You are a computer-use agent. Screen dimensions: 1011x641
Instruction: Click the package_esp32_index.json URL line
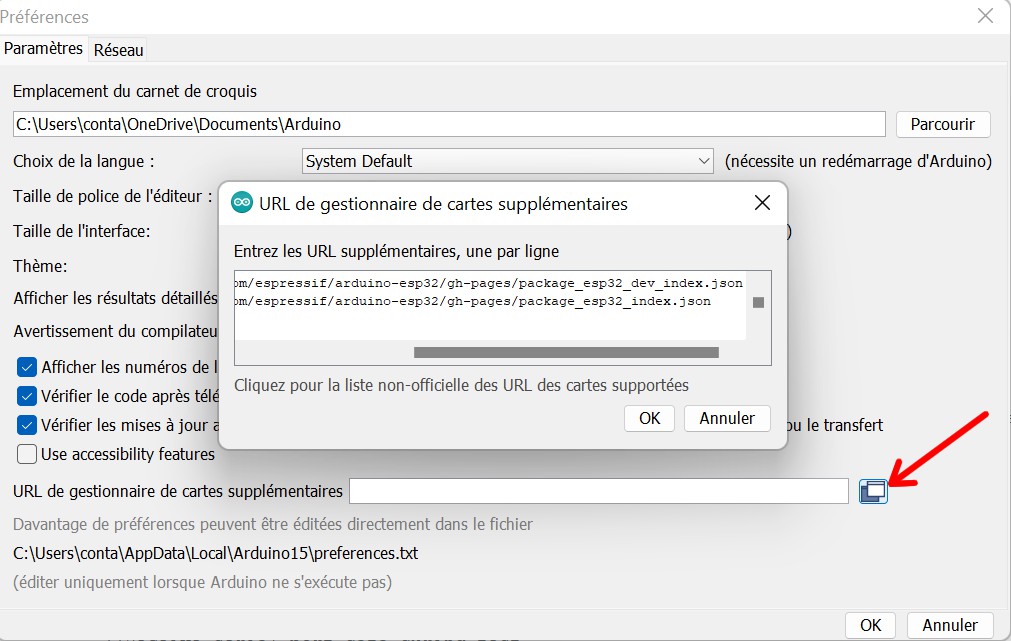(473, 301)
